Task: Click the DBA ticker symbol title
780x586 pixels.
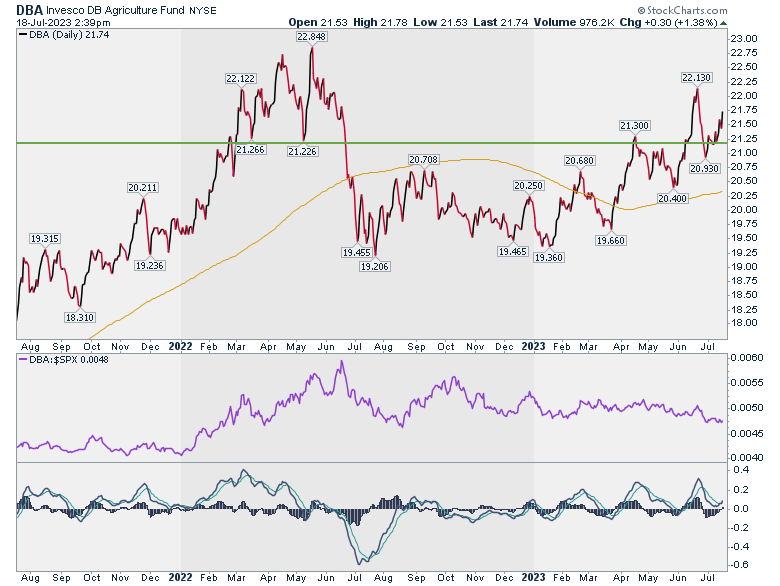Action: pos(29,9)
